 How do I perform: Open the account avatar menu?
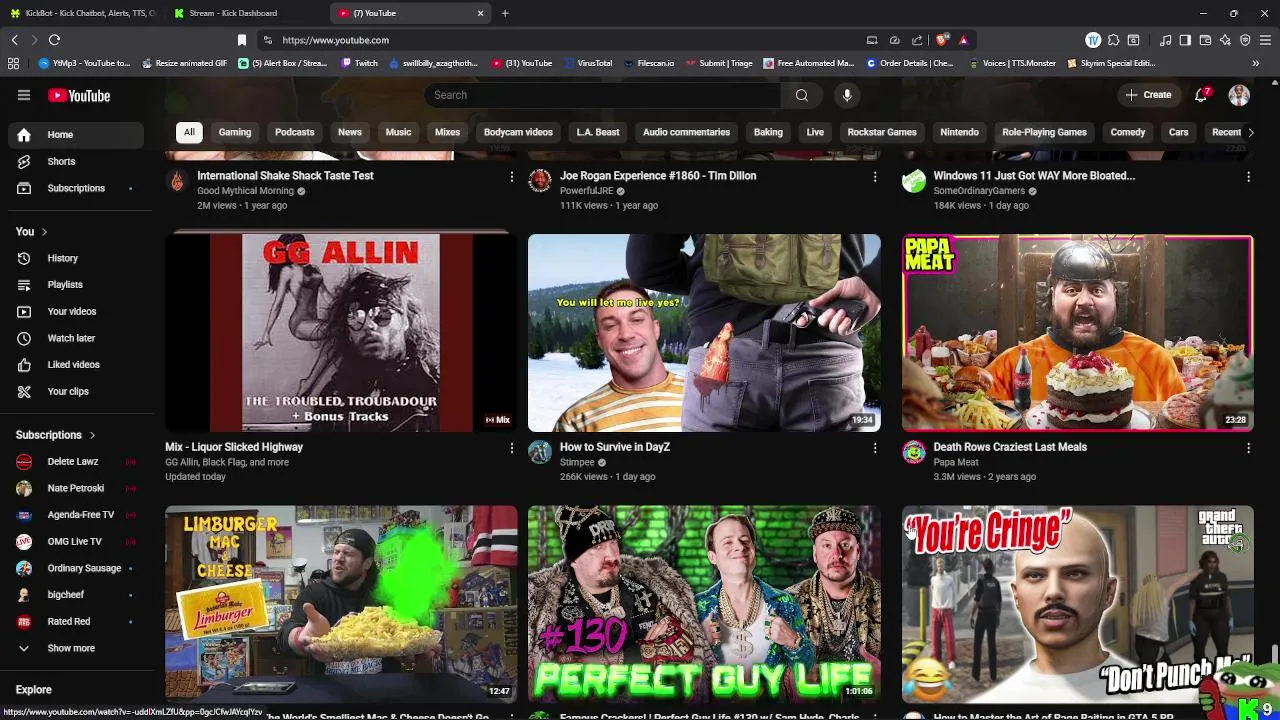1239,95
